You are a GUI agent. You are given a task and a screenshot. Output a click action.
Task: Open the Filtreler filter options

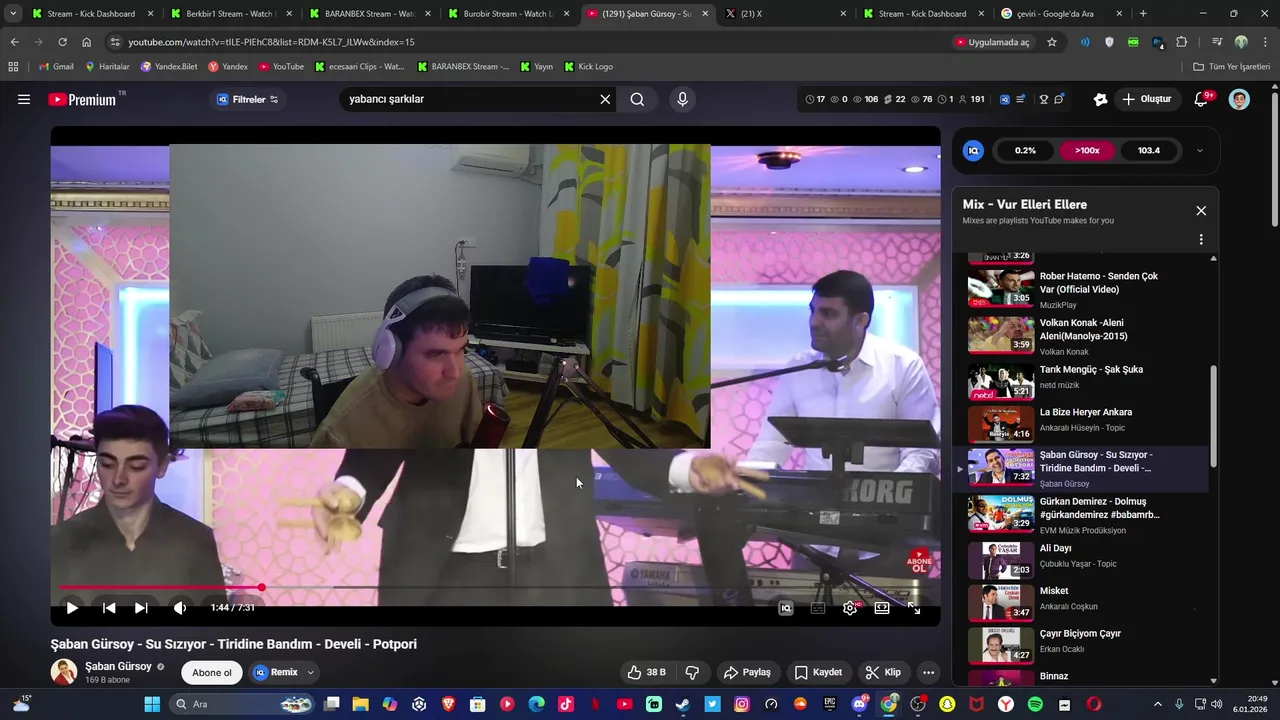[248, 99]
